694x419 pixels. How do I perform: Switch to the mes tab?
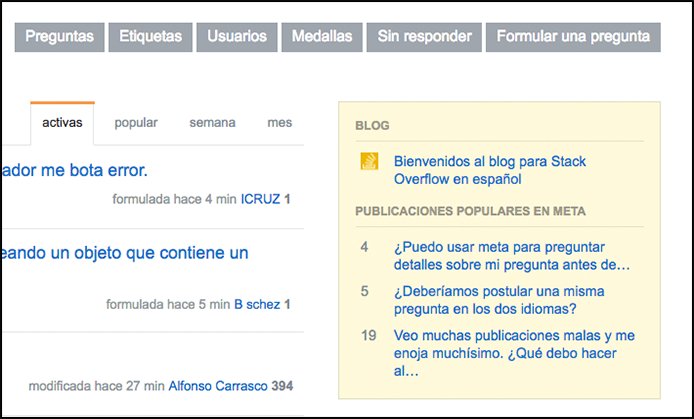(x=280, y=123)
